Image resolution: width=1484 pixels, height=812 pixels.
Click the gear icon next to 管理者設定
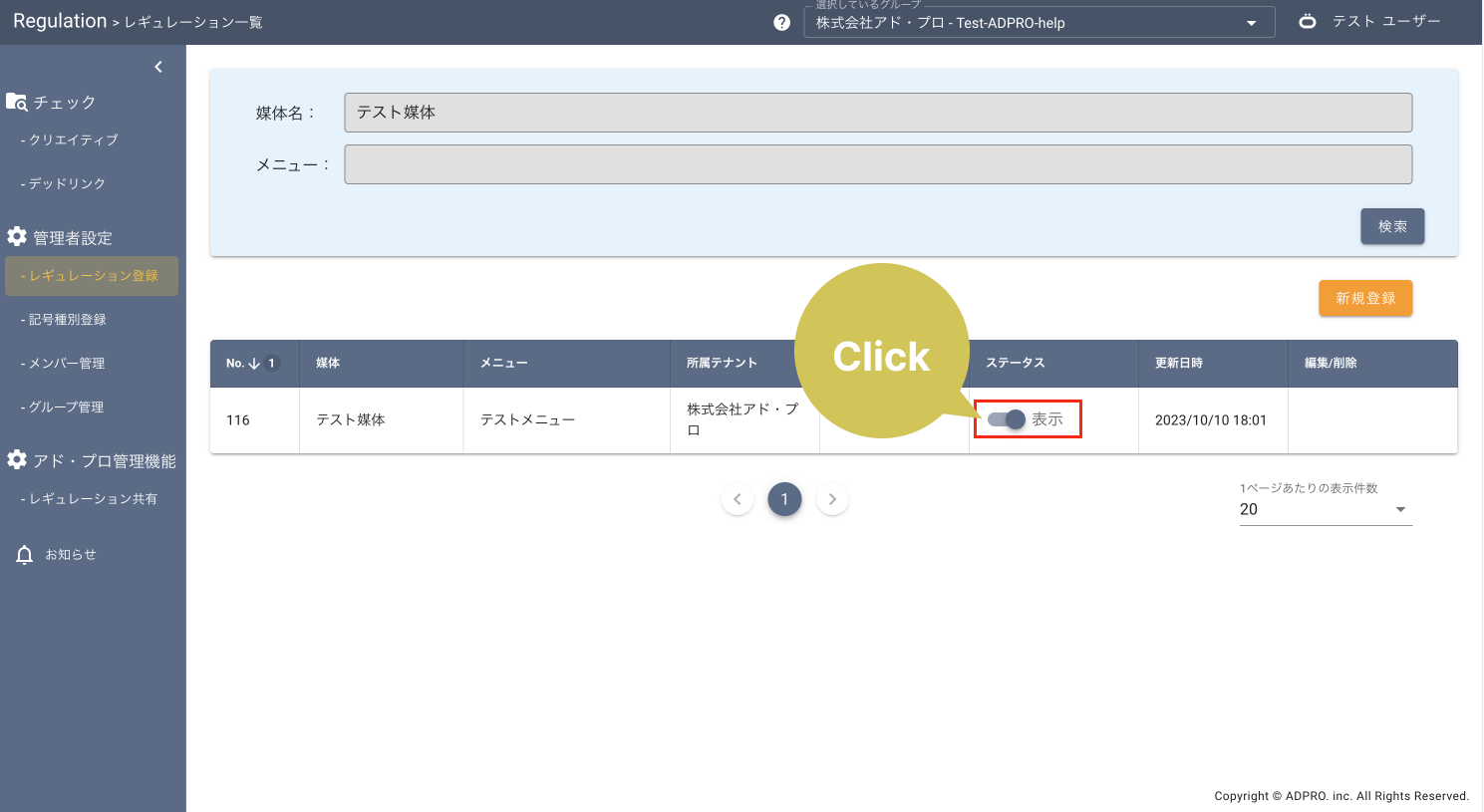[x=16, y=237]
